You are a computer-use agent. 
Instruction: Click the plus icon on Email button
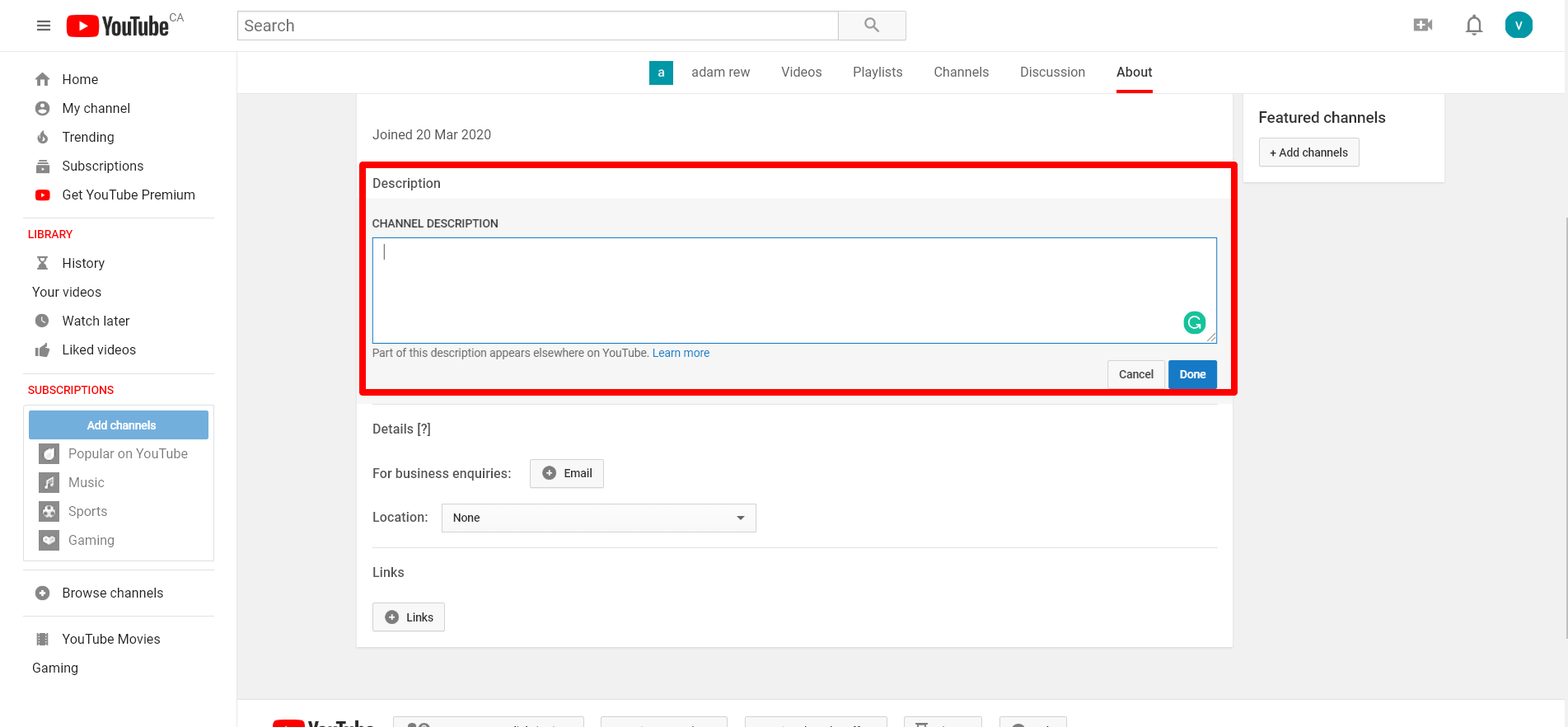click(x=550, y=473)
